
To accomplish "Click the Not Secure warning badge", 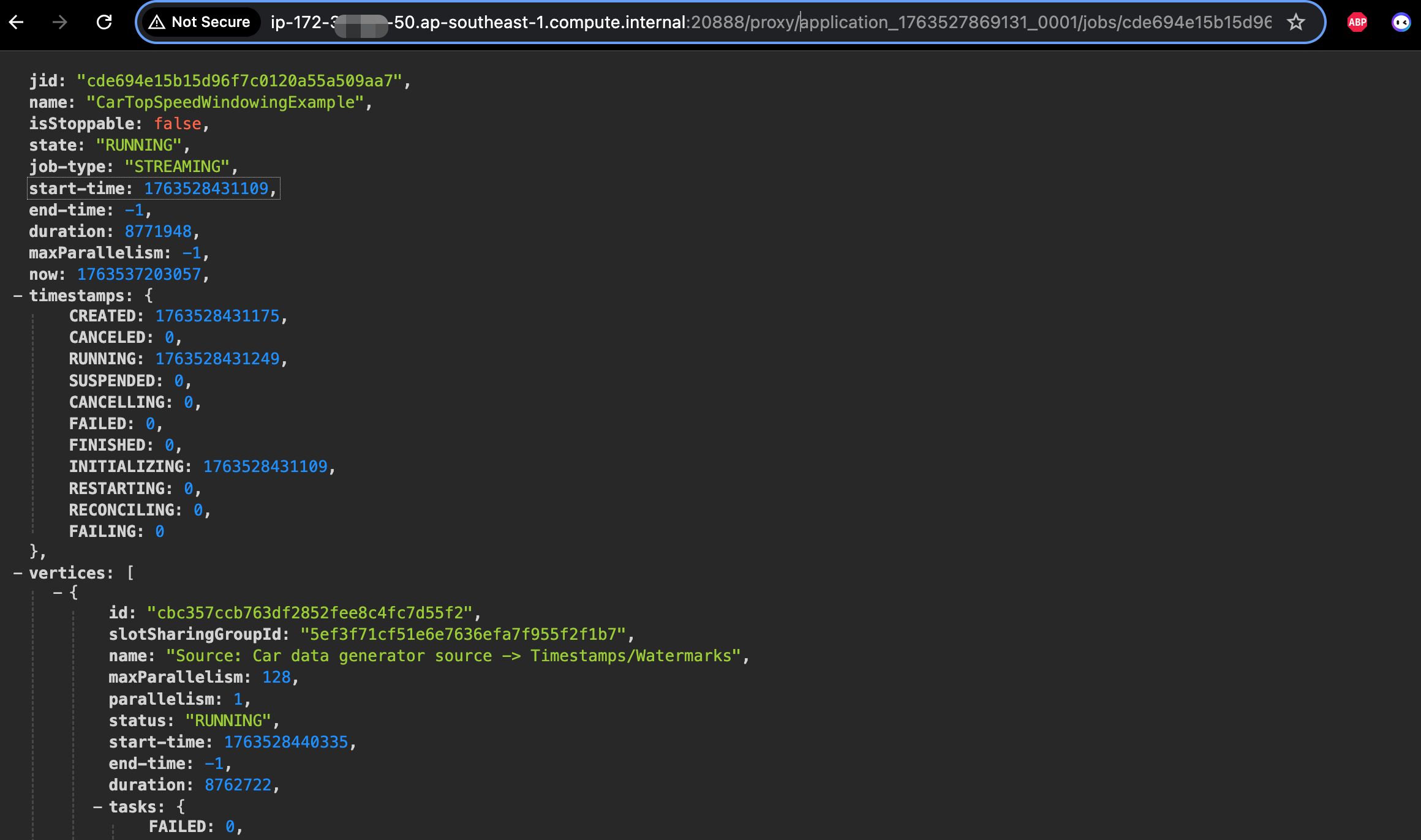I will 200,23.
